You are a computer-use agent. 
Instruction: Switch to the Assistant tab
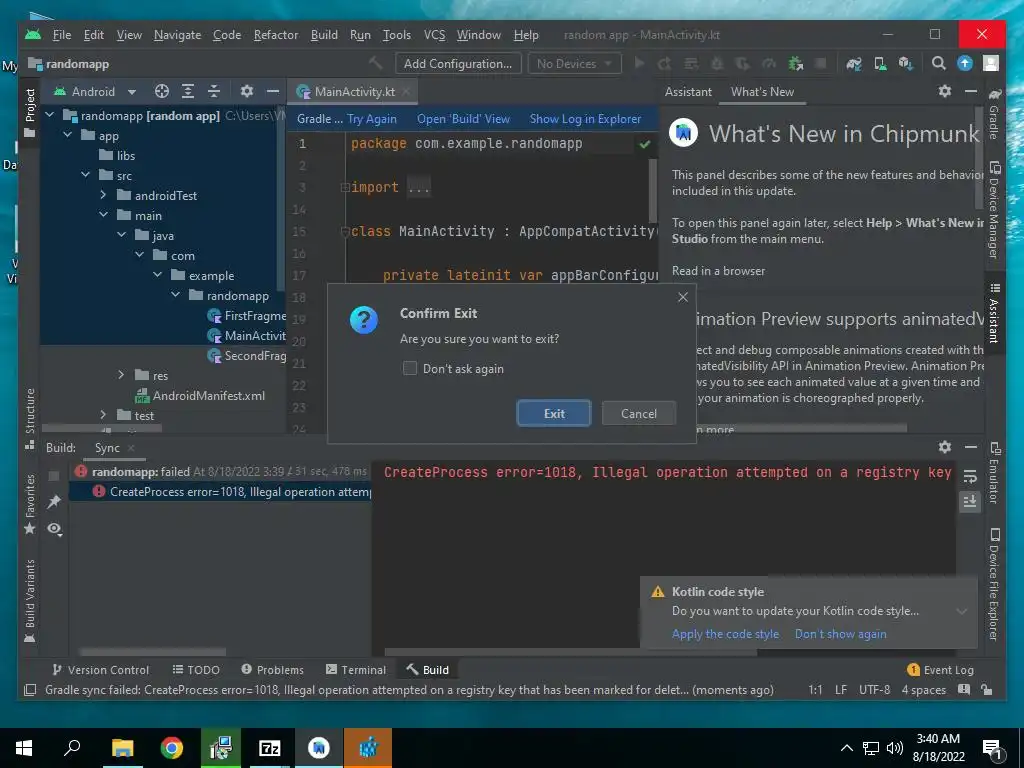[688, 91]
